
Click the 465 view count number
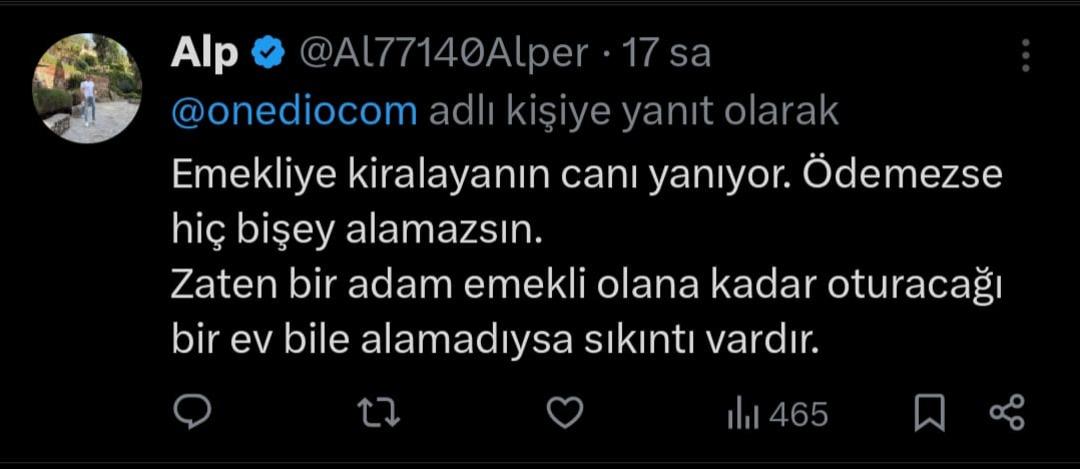[x=798, y=415]
